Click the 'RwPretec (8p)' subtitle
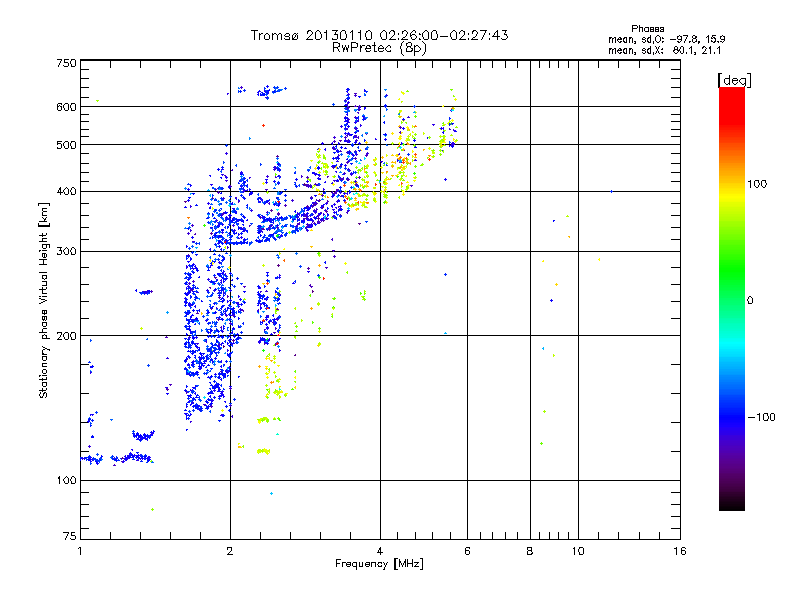The width and height of the screenshot is (800, 600). (x=379, y=48)
